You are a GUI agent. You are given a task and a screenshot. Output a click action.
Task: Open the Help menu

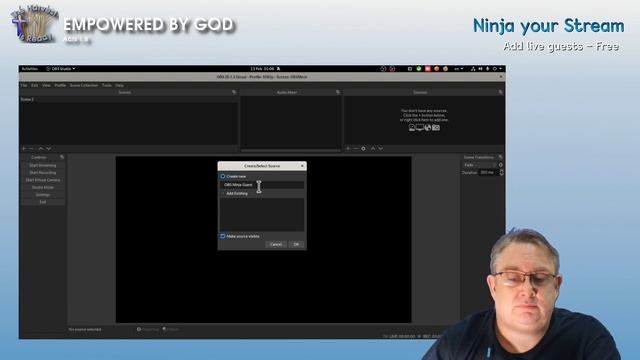pos(119,86)
